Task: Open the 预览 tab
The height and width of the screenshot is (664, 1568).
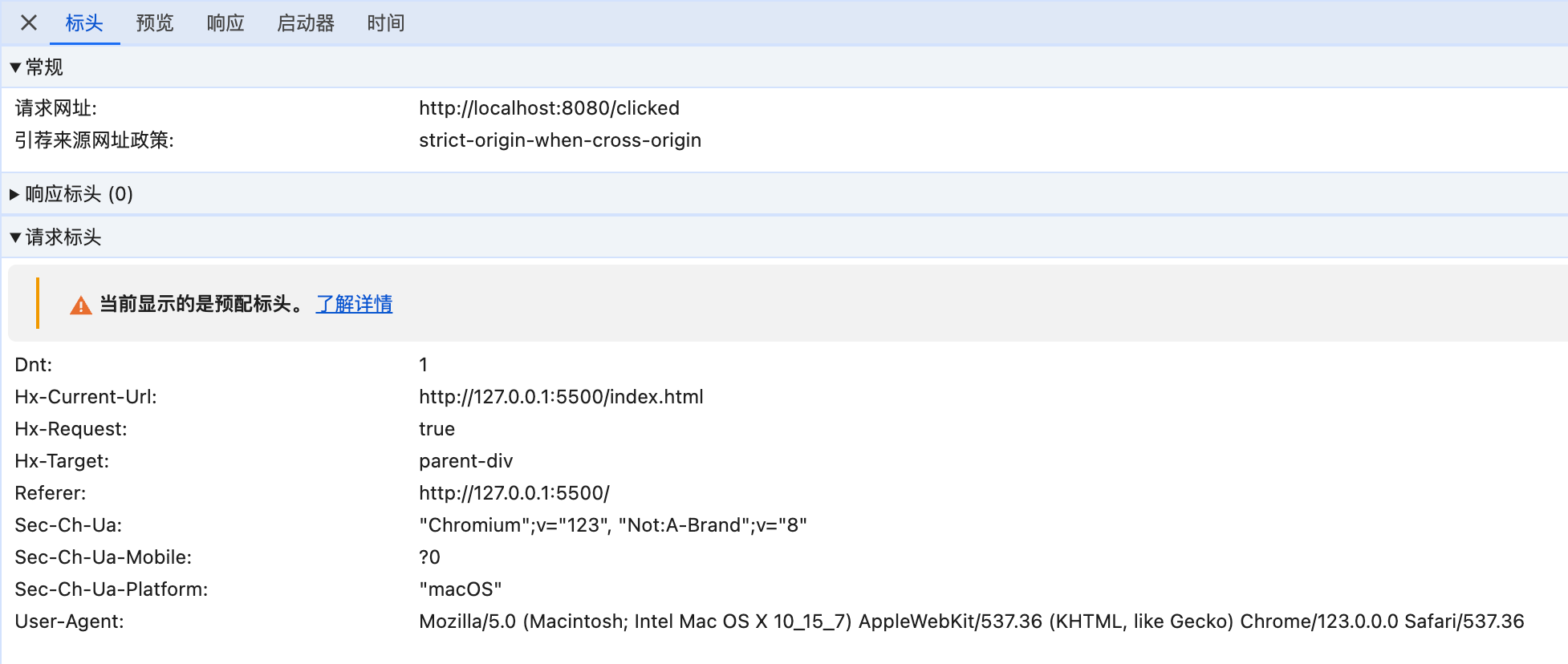Action: pyautogui.click(x=155, y=23)
